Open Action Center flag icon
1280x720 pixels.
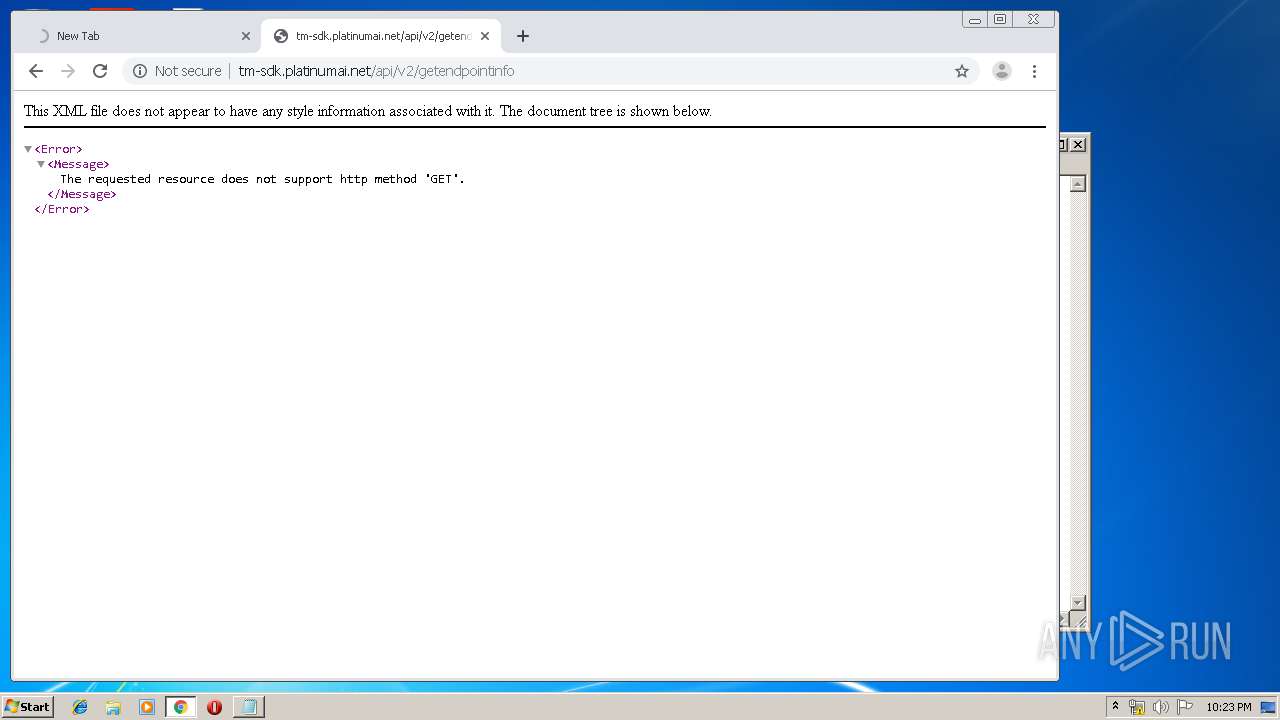(1185, 707)
